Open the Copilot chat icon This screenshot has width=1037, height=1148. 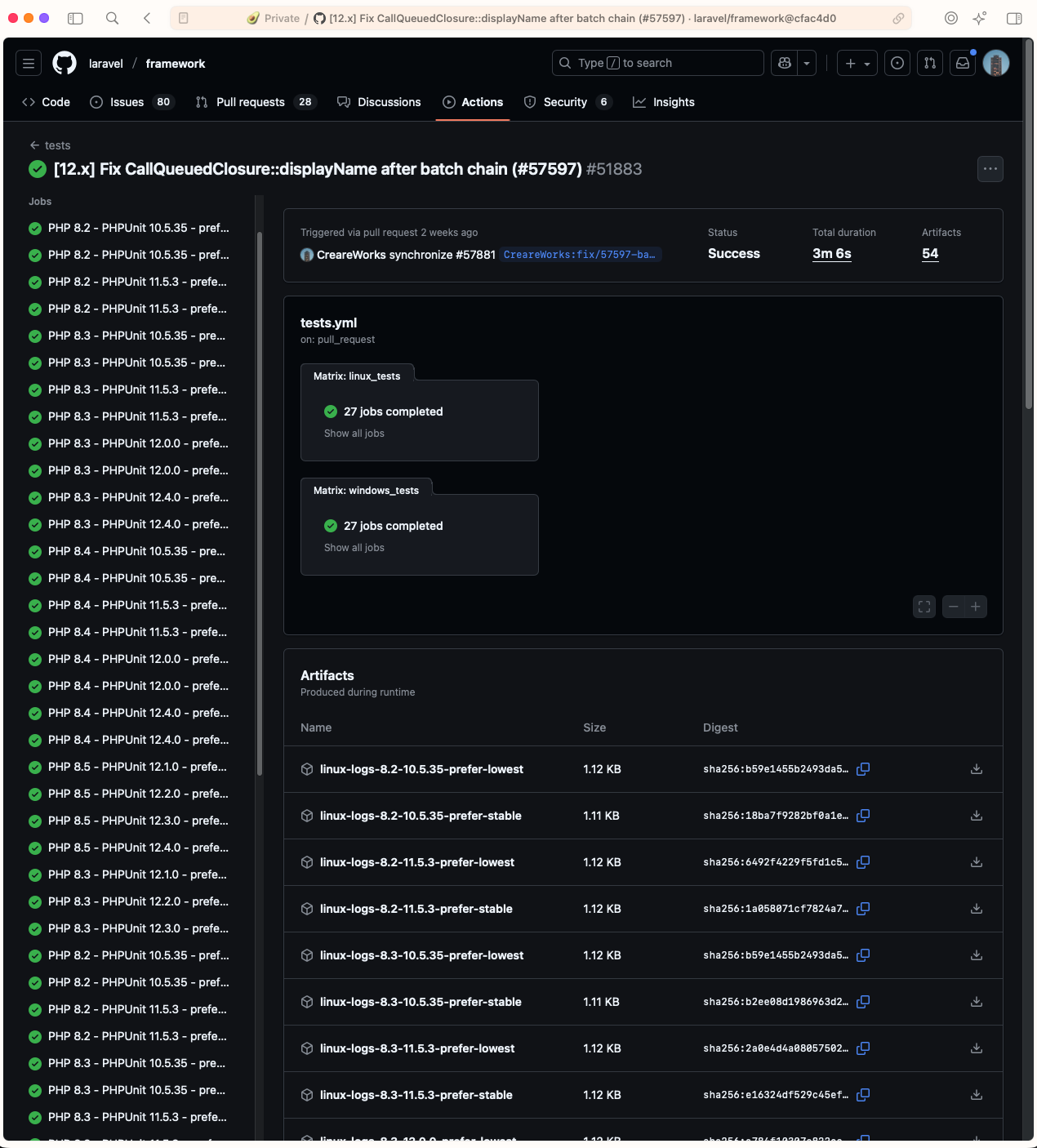tap(785, 63)
